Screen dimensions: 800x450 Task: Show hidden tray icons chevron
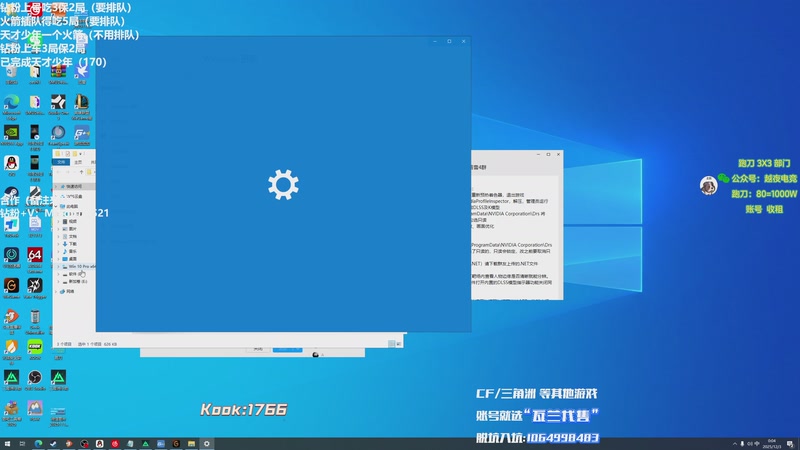point(735,444)
